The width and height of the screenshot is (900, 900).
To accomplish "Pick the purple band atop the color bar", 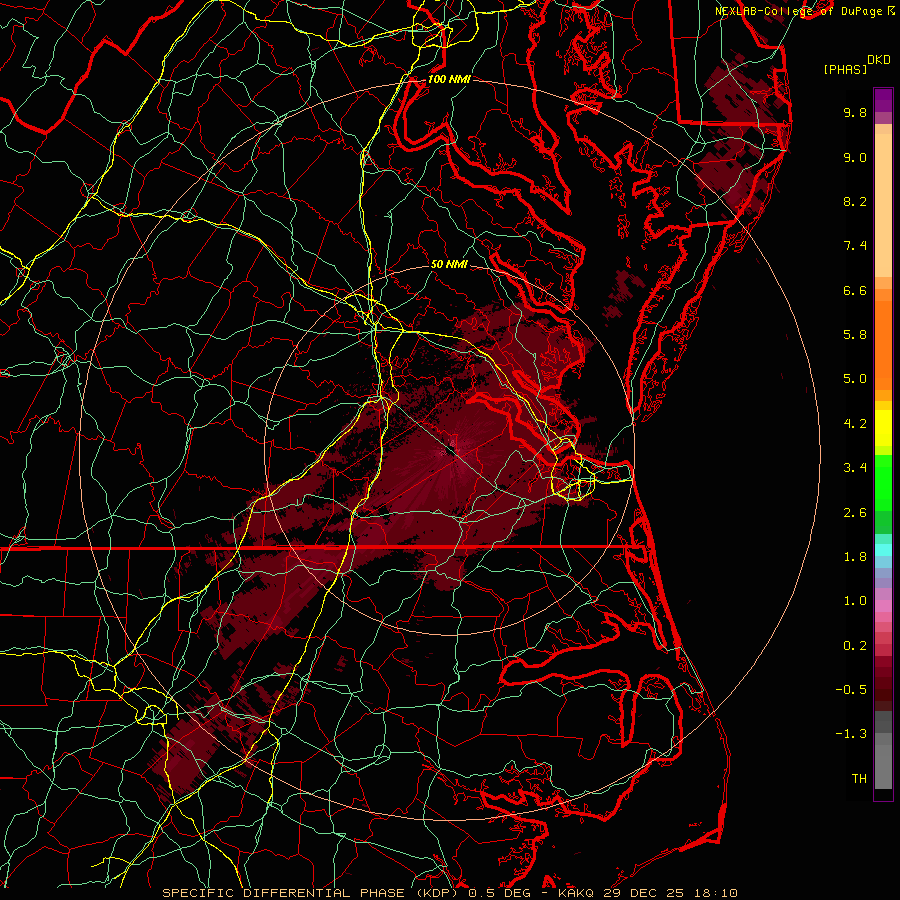I will (883, 100).
